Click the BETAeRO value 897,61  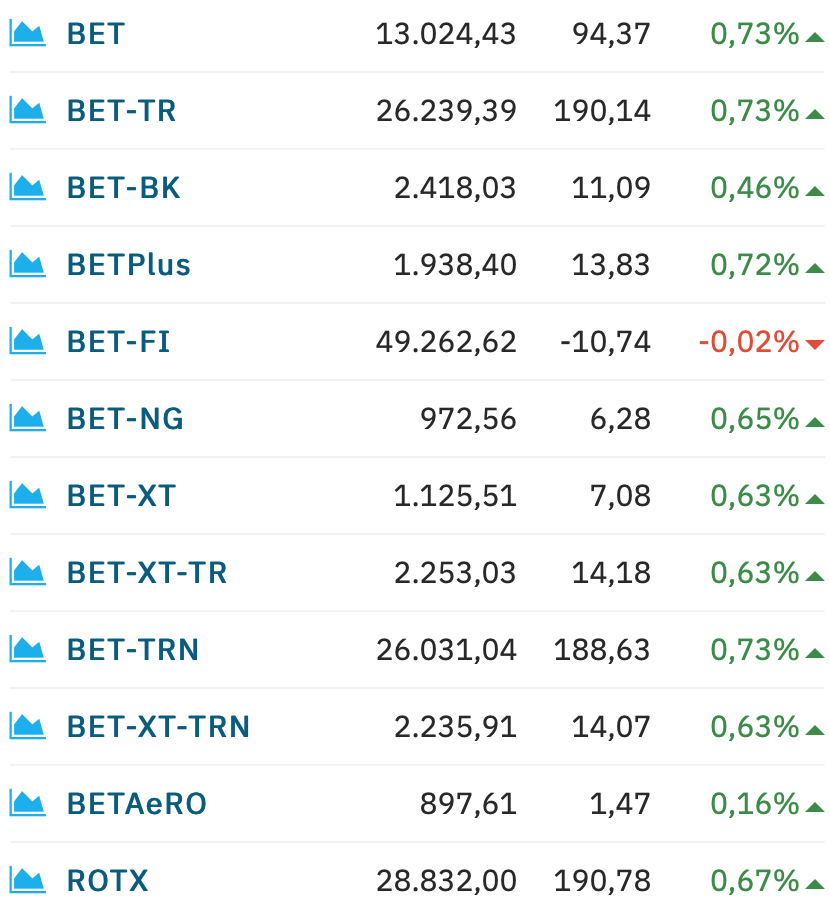468,803
